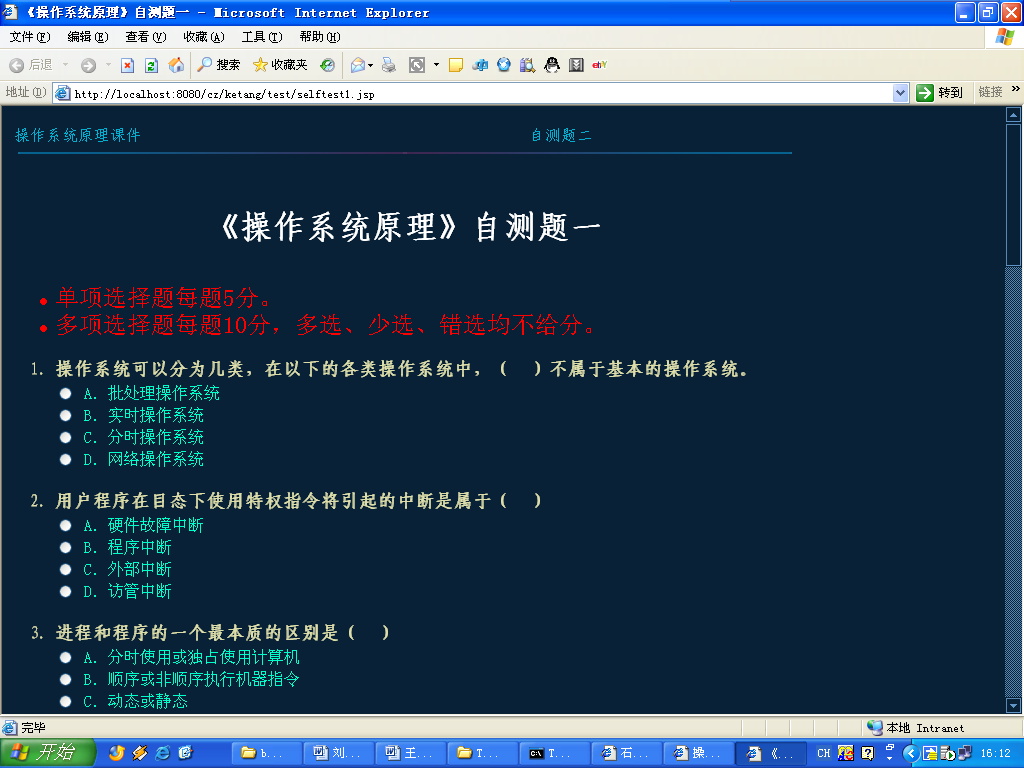
Task: Click the scrollbar up arrow
Action: [x=1014, y=115]
